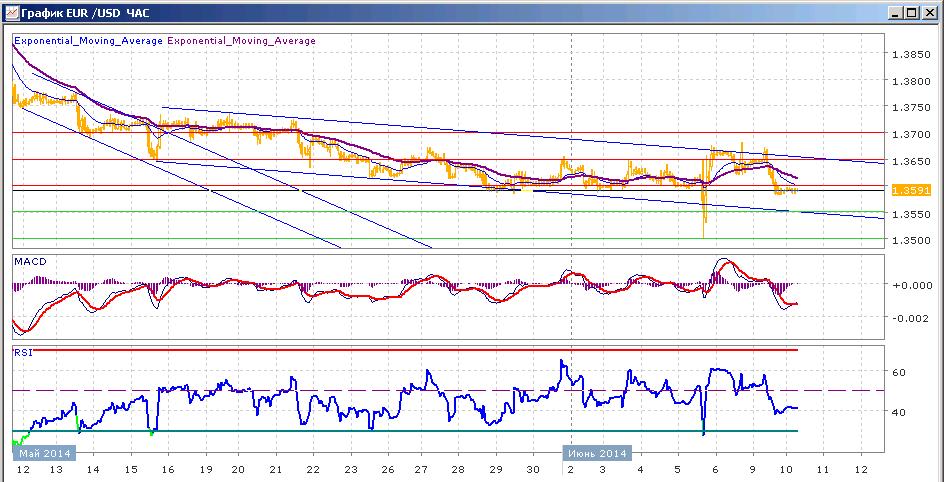
Task: Click date label 11 on time axis
Action: coord(823,469)
